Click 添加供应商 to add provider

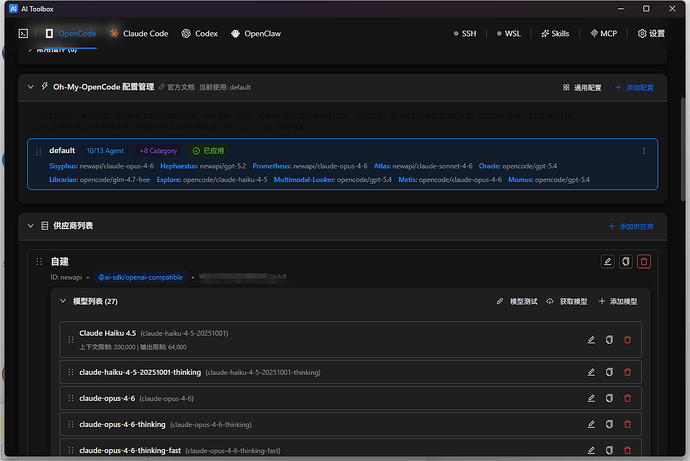pos(631,226)
